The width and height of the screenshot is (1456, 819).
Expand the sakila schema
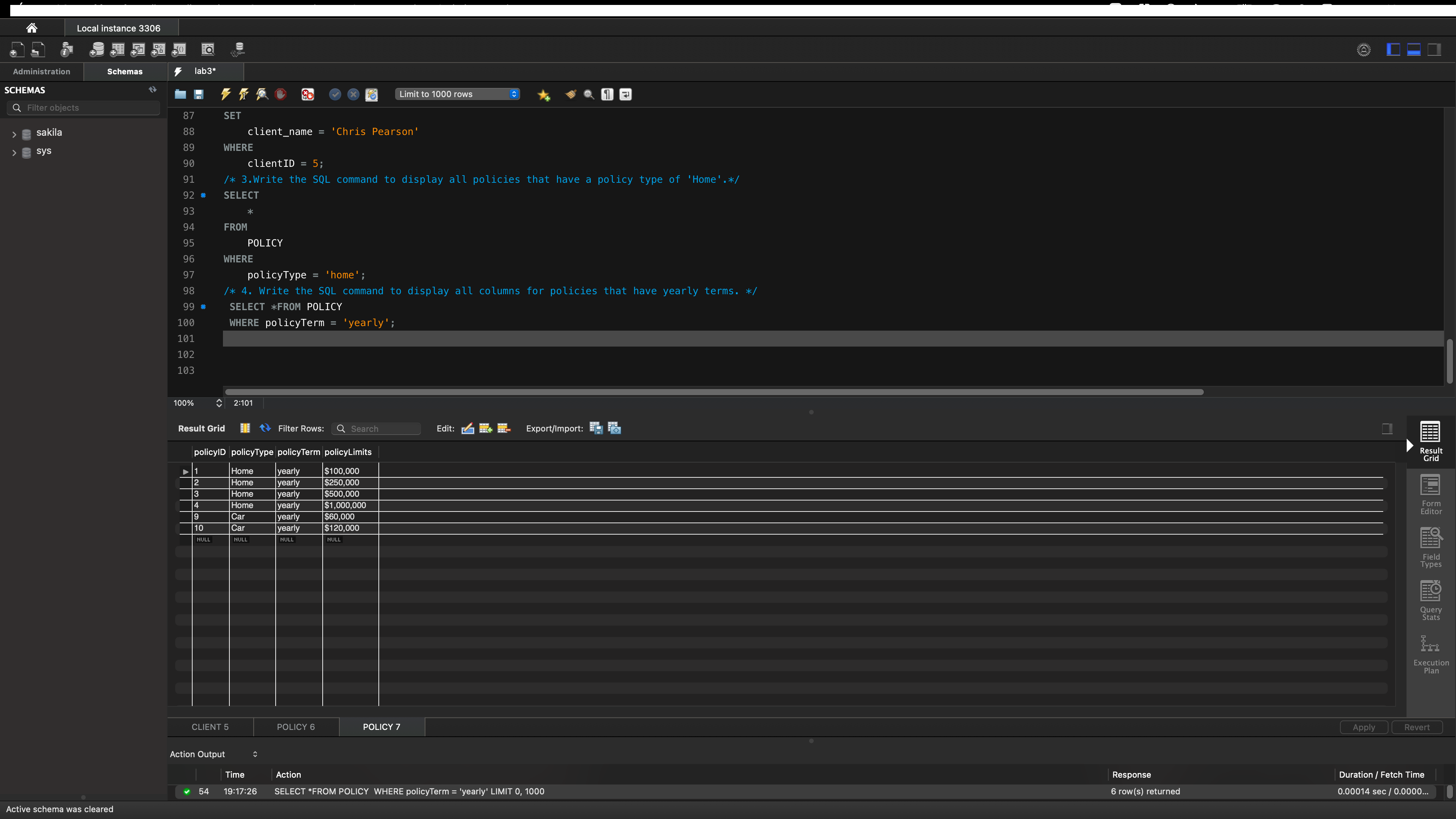[14, 133]
